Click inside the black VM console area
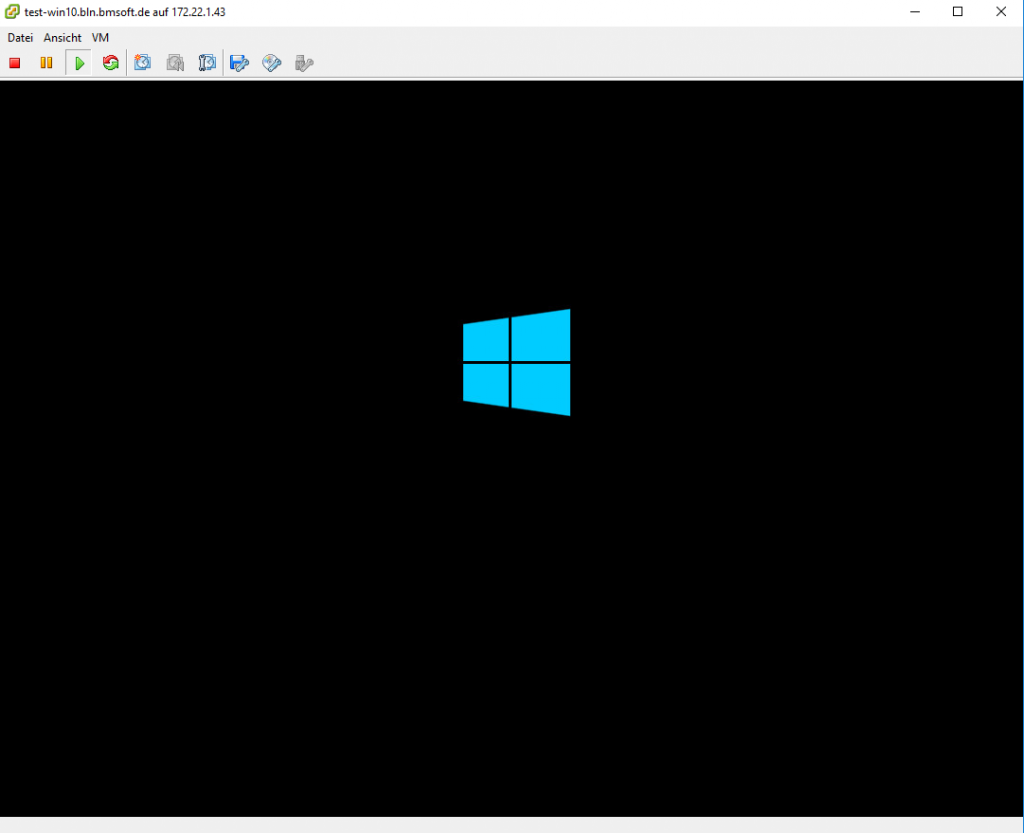 point(512,600)
